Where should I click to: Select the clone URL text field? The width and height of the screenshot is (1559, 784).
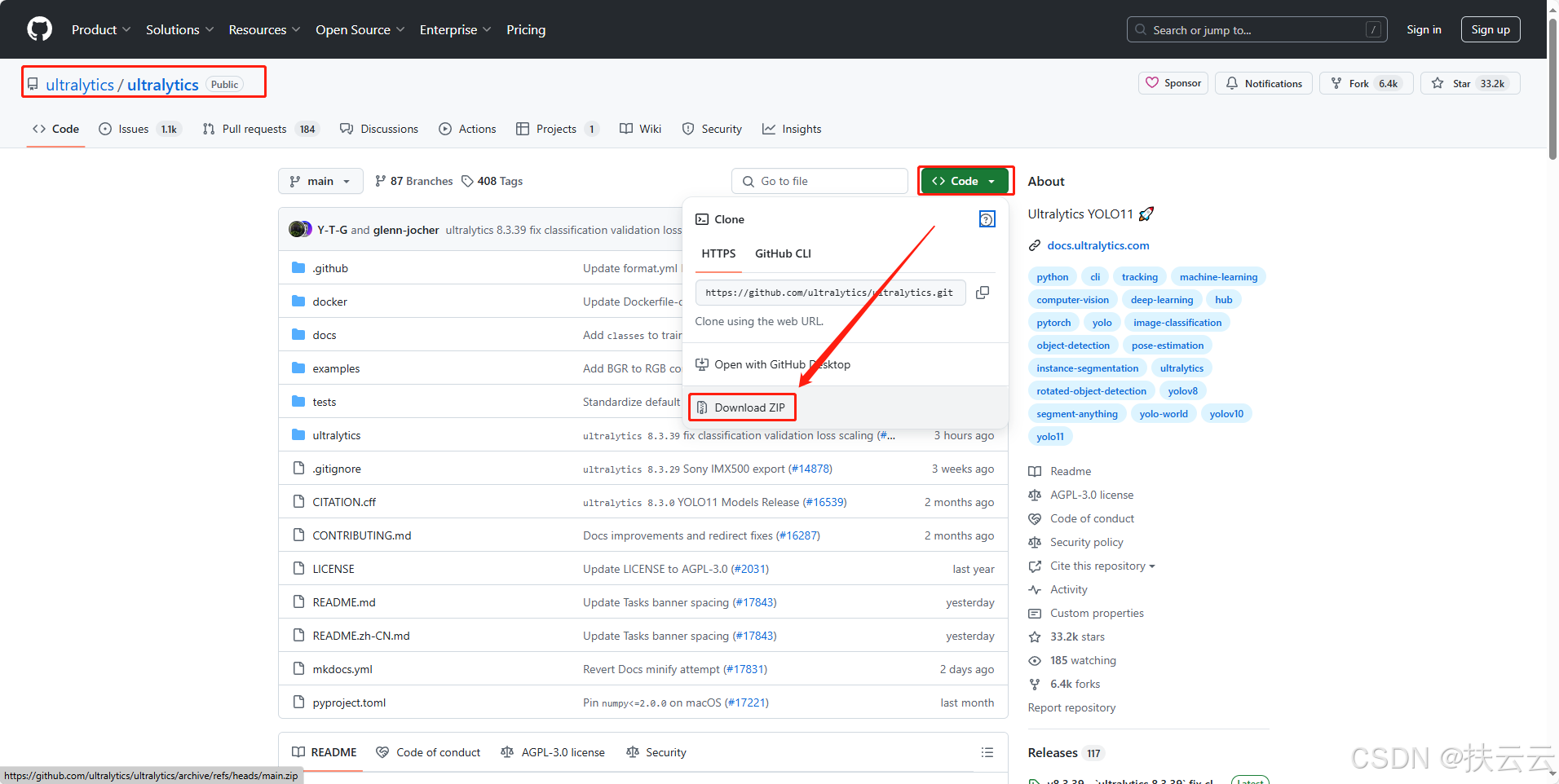[x=830, y=293]
